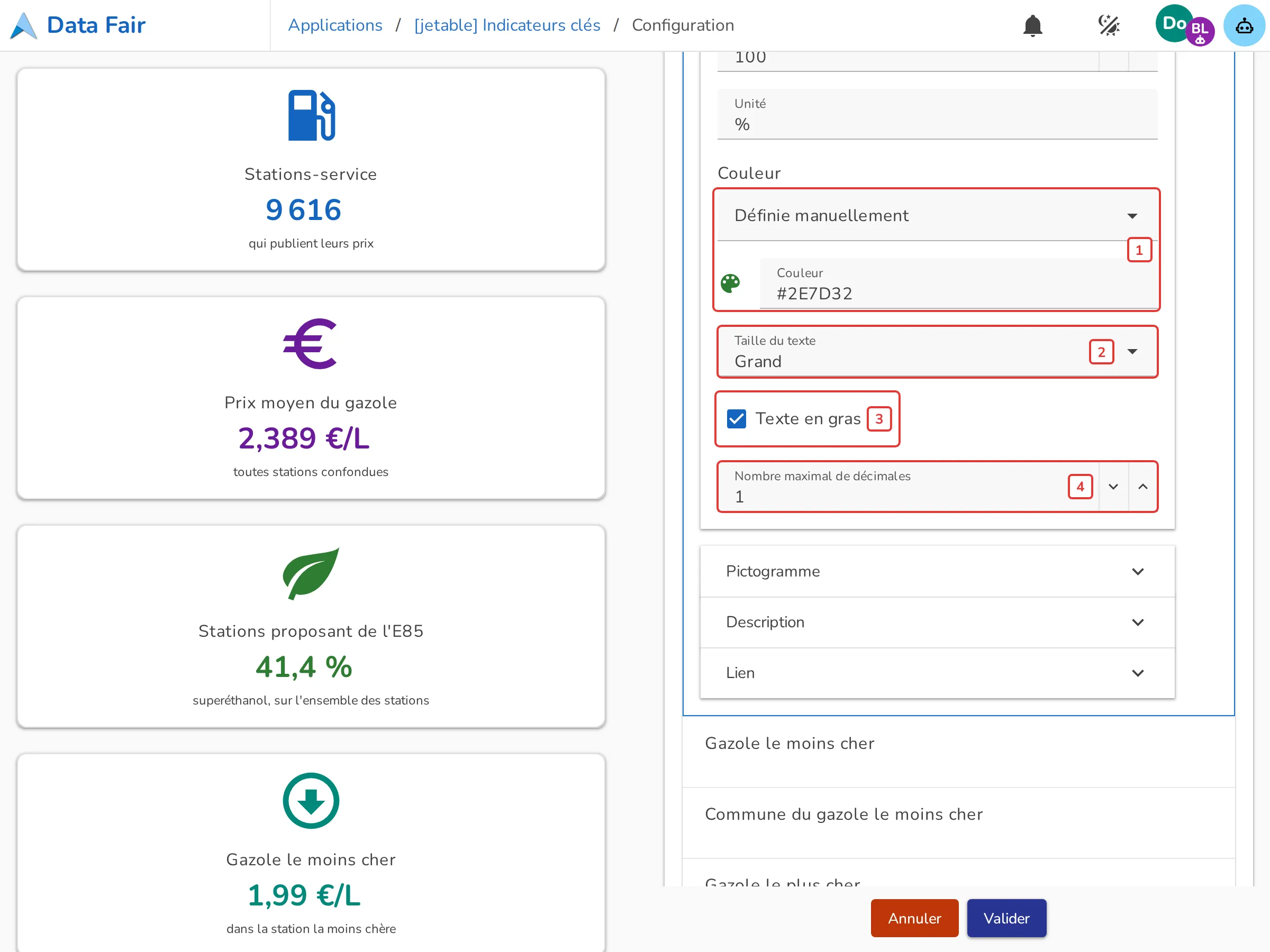Screen dimensions: 1270x952
Task: Expand the Description section
Action: click(937, 622)
